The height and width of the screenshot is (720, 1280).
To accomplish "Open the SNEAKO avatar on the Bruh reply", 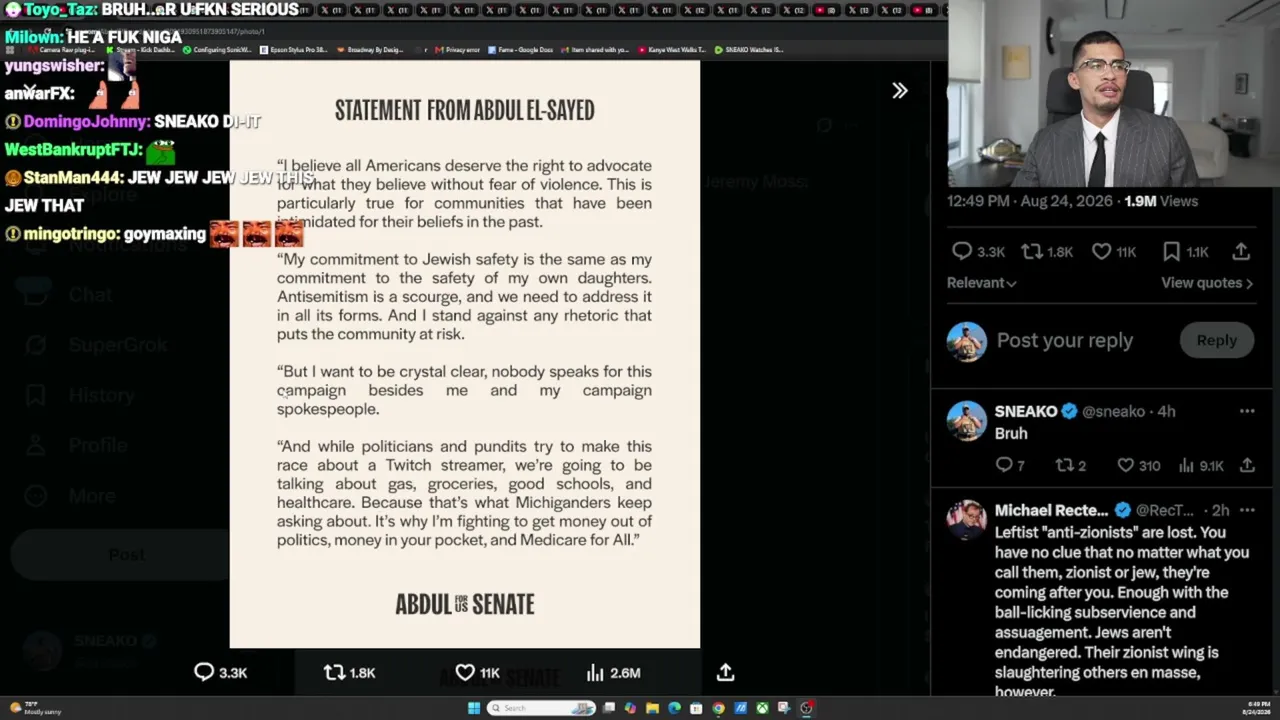I will coord(967,421).
